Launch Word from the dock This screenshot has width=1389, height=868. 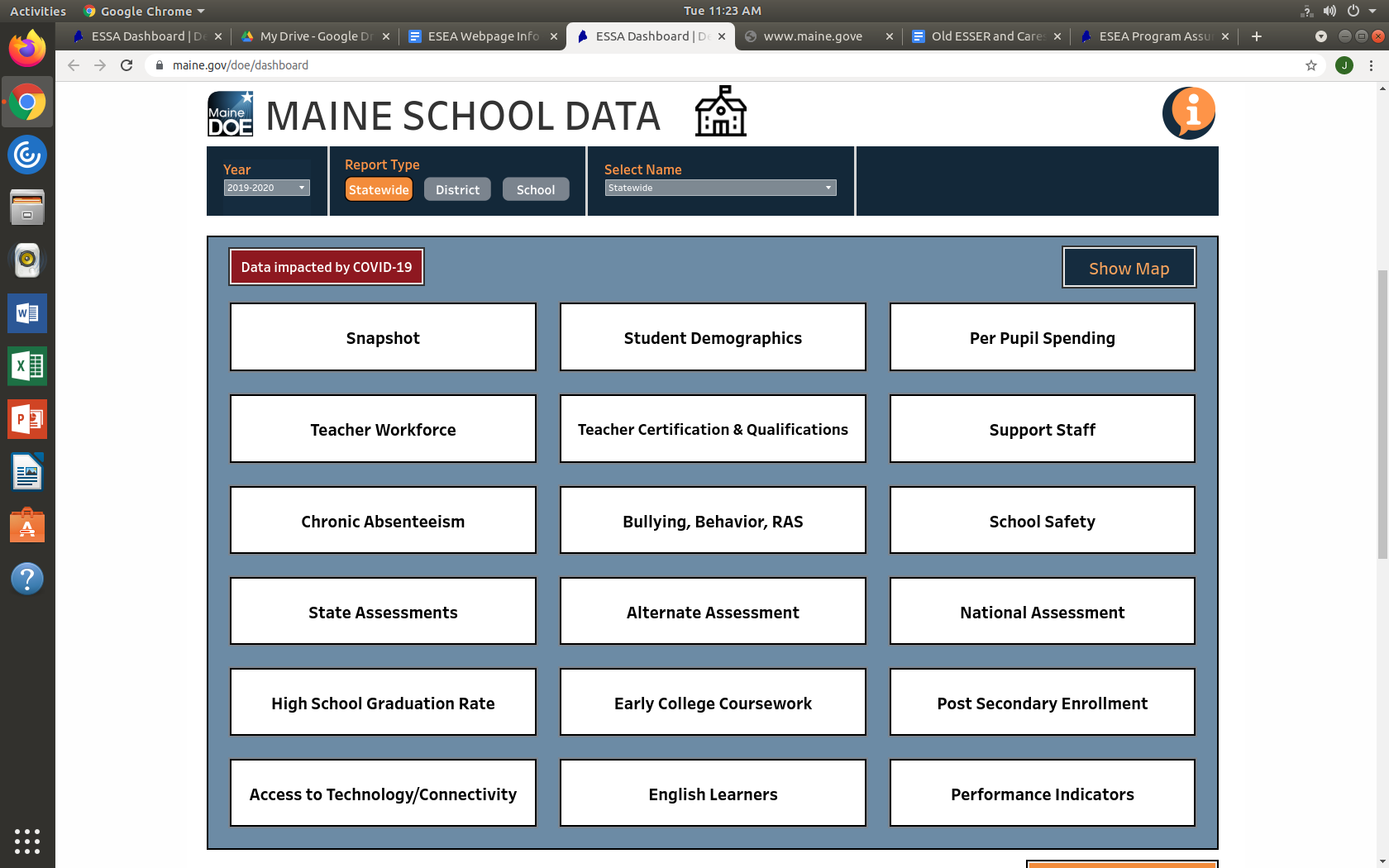tap(27, 313)
